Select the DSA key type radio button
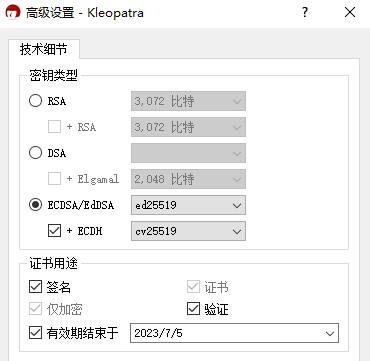The height and width of the screenshot is (361, 370). pyautogui.click(x=36, y=153)
